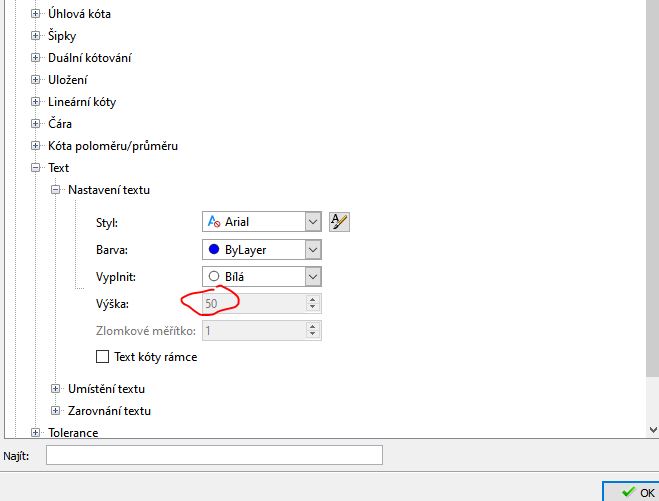Image resolution: width=659 pixels, height=501 pixels.
Task: Expand the Úhlová kóta tree node
Action: [x=37, y=14]
